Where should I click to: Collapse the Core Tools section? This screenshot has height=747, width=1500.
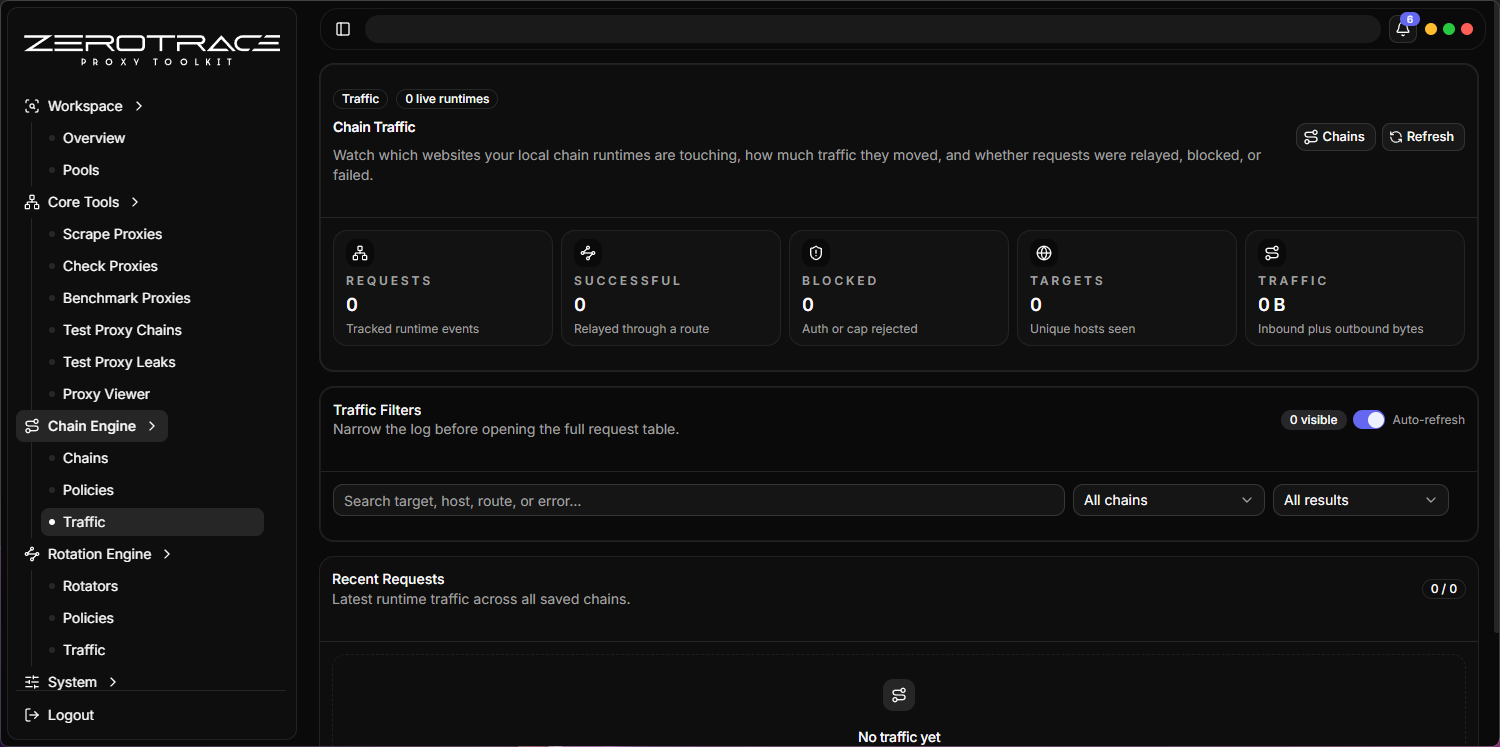135,202
